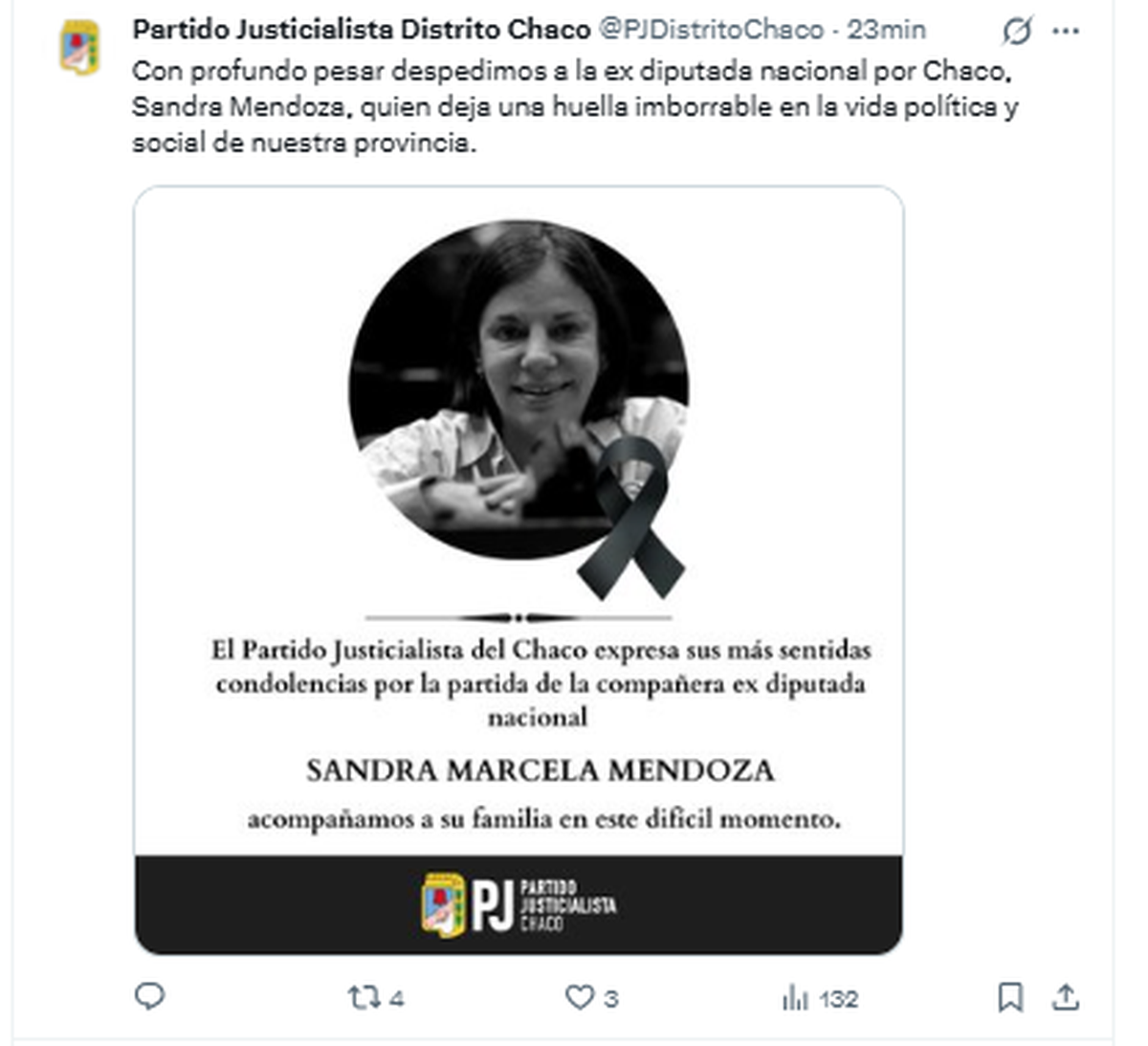Open the three-dot more options menu
This screenshot has height=1046, width=1148.
[x=1066, y=31]
